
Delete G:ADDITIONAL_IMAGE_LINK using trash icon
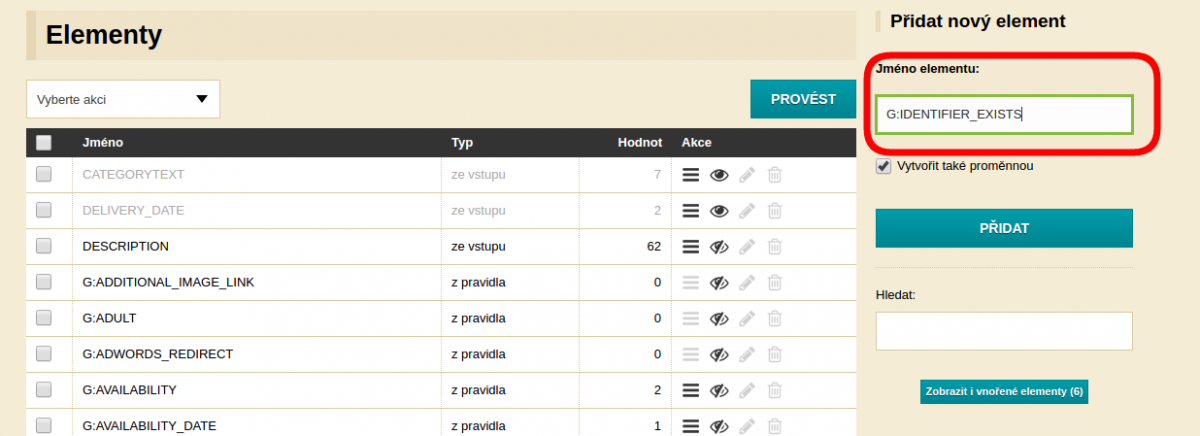(x=774, y=282)
